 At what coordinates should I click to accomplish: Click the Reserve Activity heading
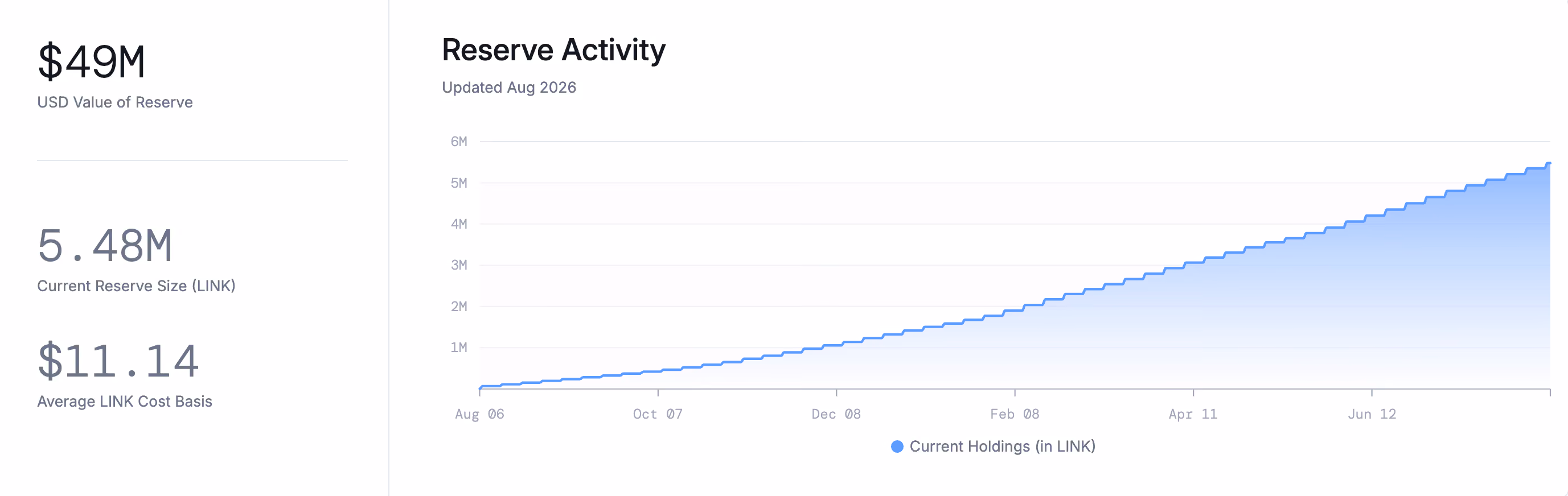point(554,50)
